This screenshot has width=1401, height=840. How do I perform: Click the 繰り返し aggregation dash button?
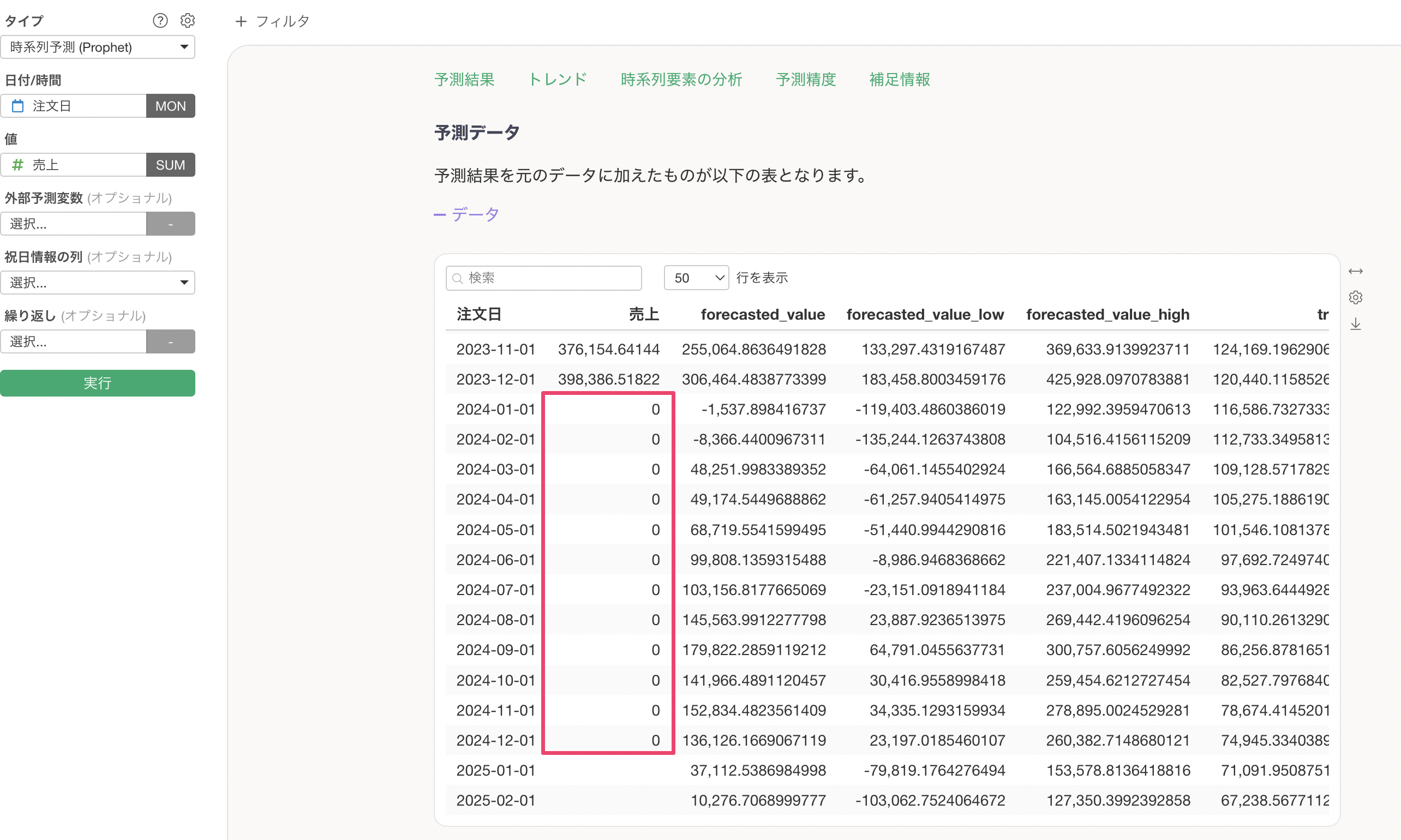(170, 341)
